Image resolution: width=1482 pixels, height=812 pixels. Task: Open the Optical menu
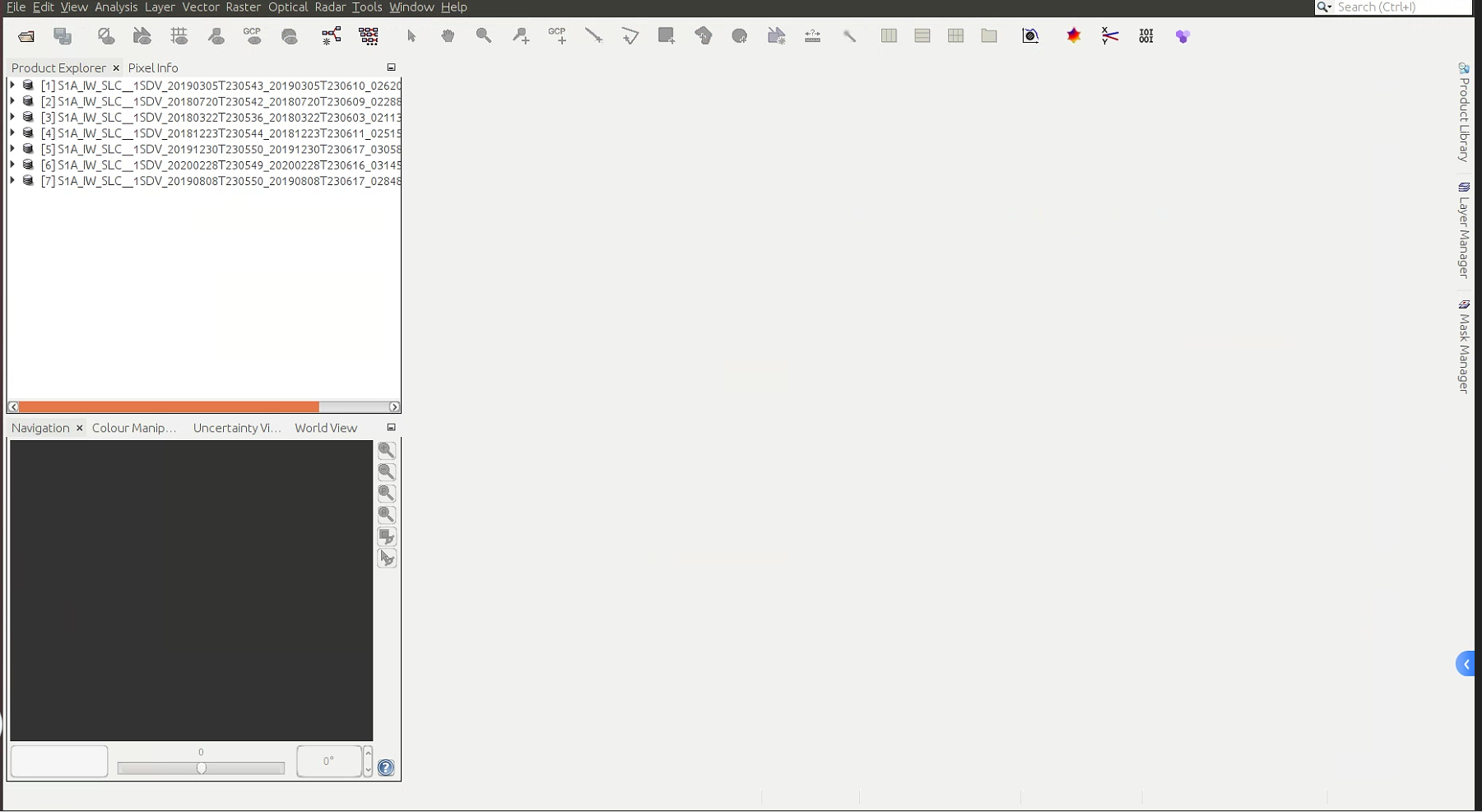[288, 7]
